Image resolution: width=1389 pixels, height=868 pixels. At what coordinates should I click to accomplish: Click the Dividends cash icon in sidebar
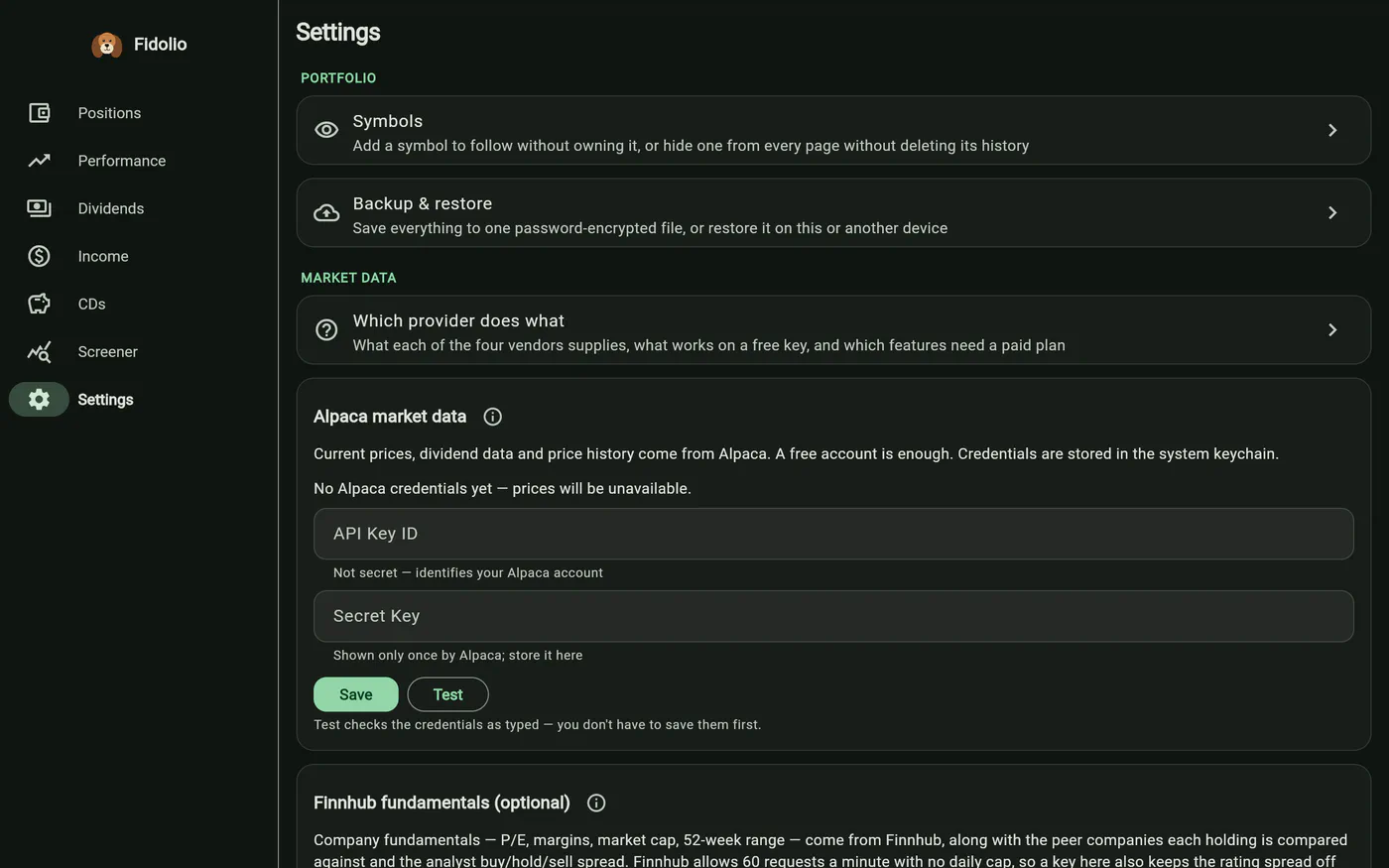coord(39,208)
